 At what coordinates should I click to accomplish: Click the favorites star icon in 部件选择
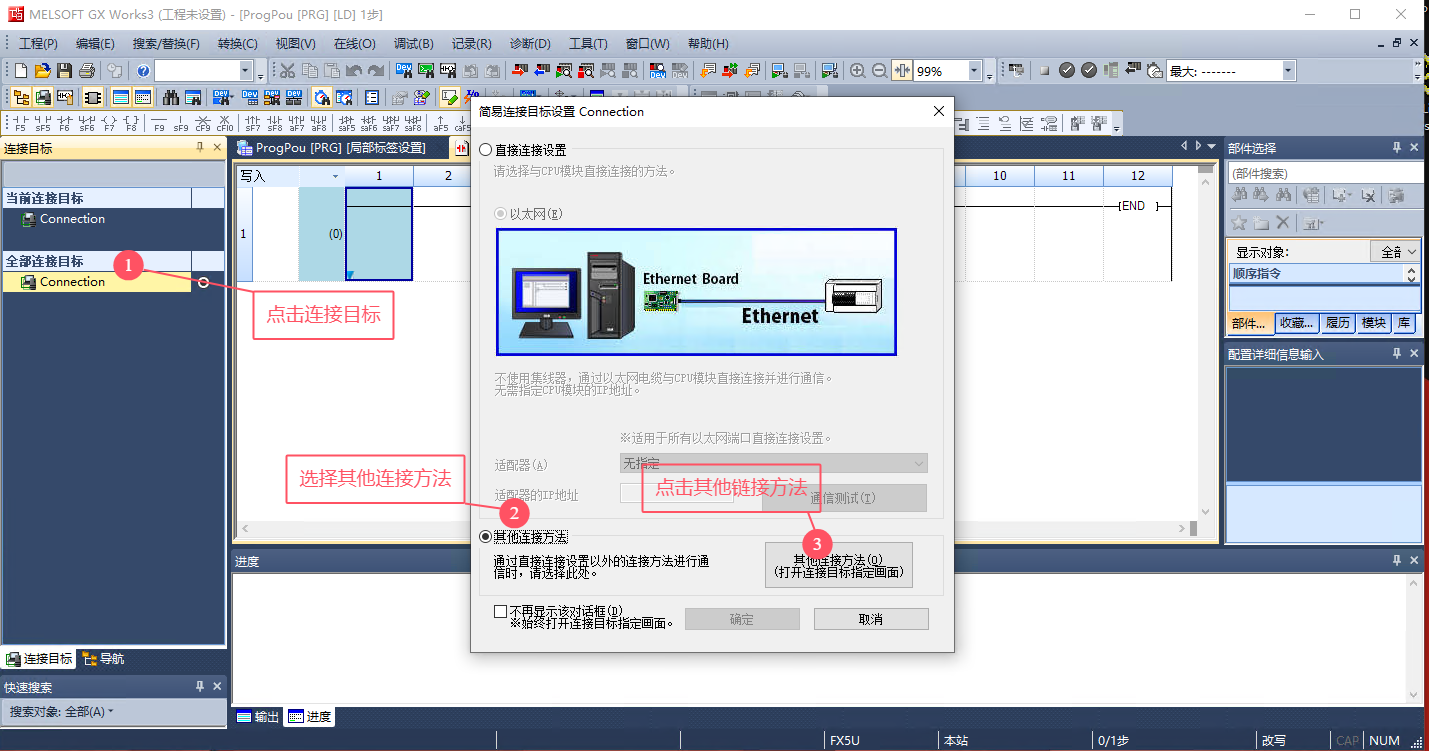(x=1239, y=222)
